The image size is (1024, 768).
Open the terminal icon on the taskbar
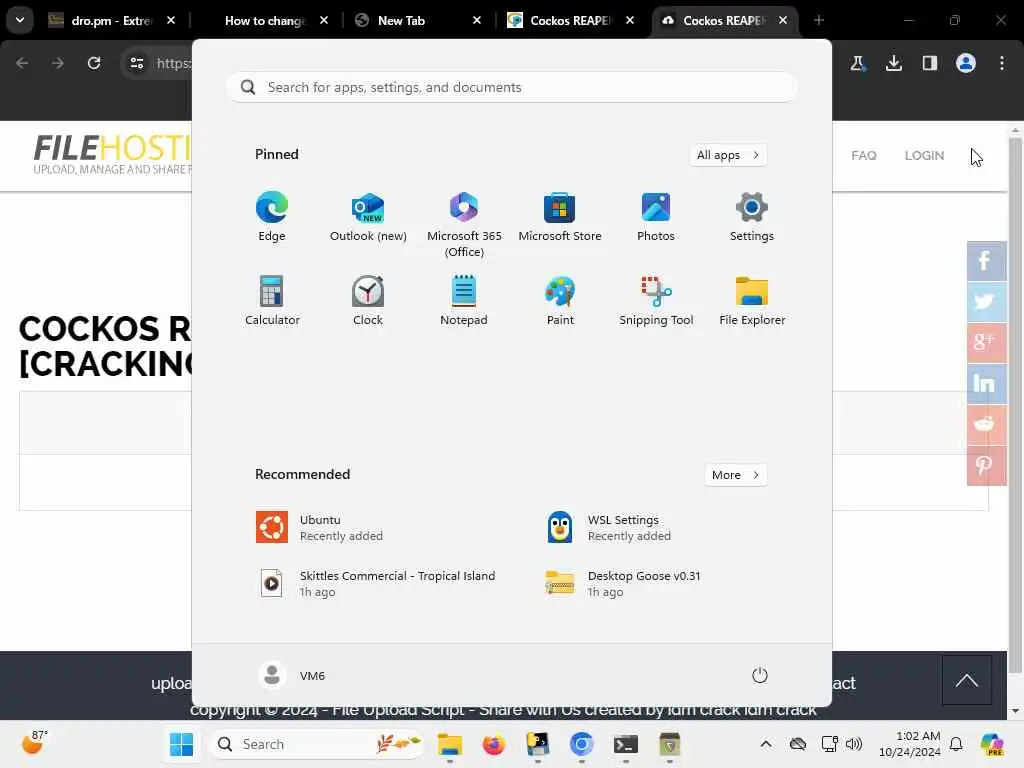click(x=626, y=744)
